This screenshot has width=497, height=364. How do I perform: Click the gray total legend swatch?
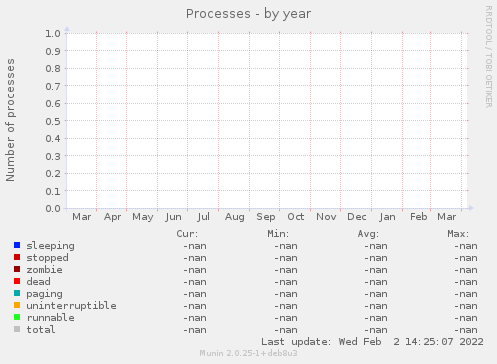point(17,329)
